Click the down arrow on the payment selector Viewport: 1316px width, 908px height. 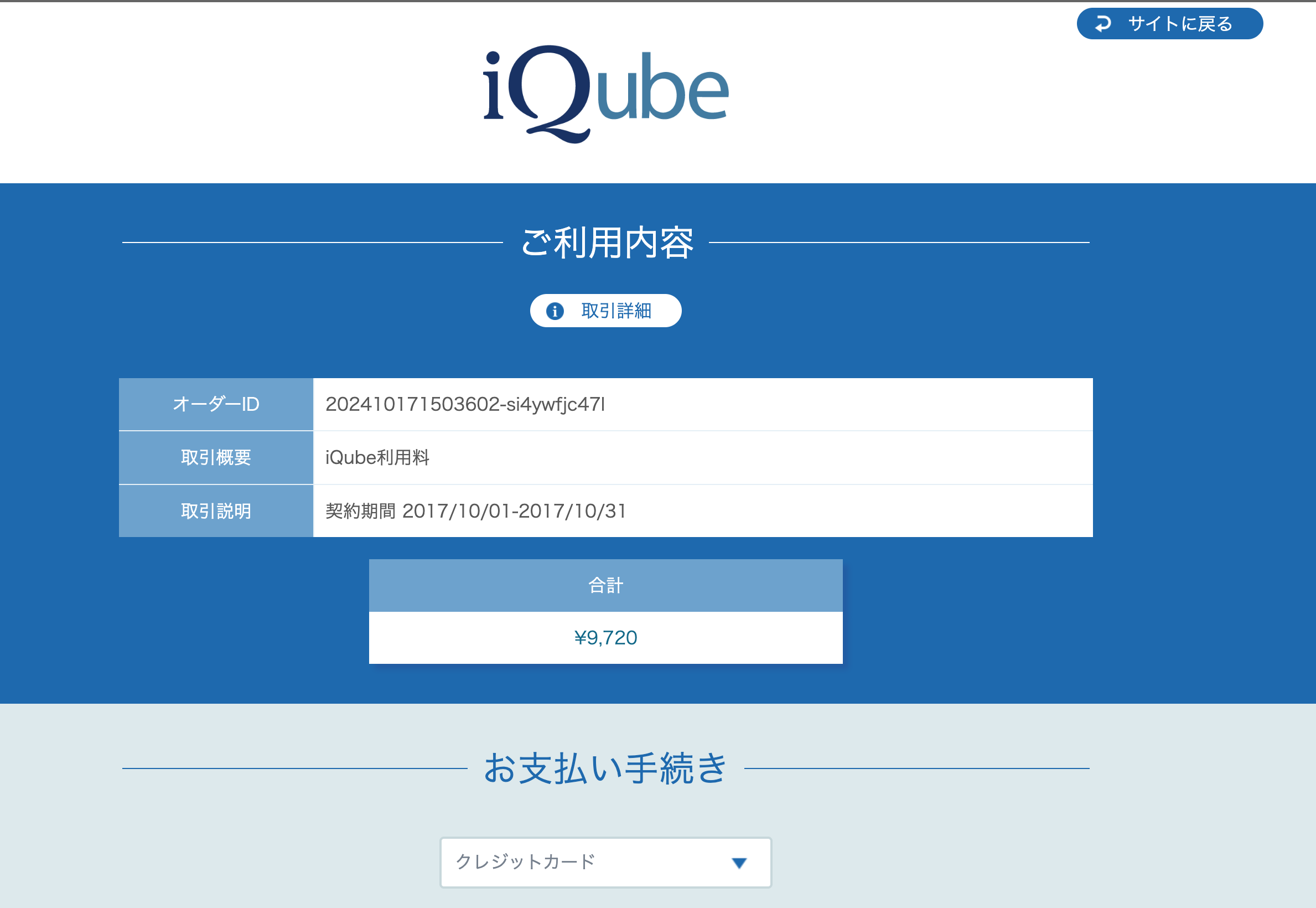pos(739,862)
